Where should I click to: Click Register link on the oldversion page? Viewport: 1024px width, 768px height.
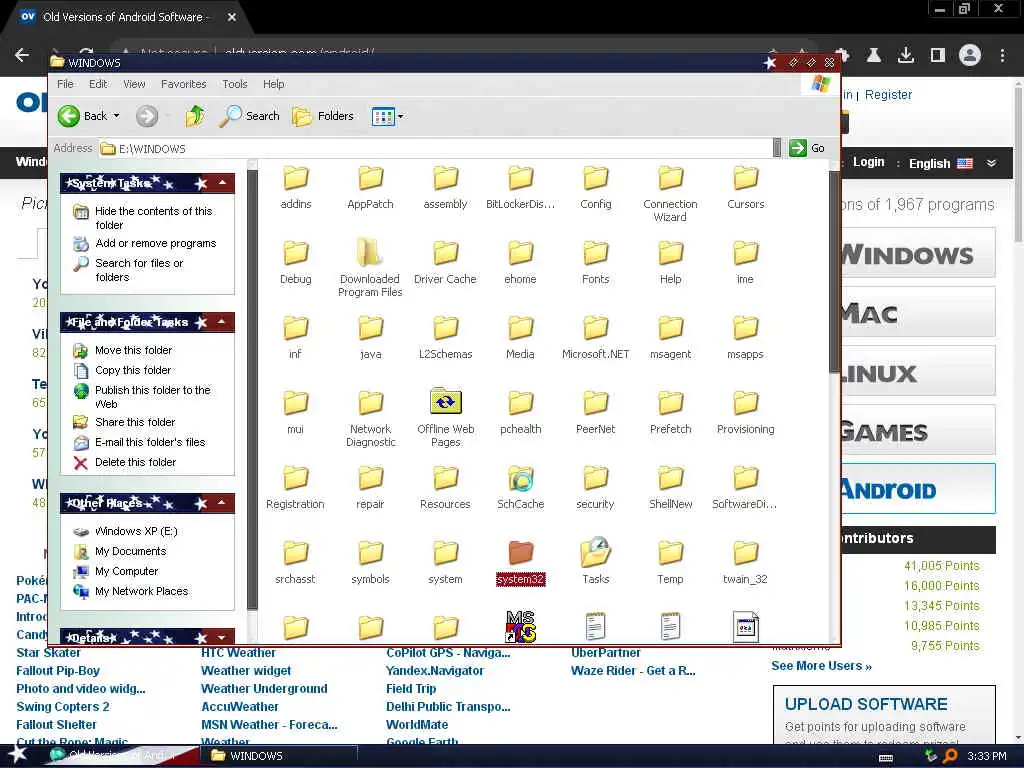(x=888, y=95)
